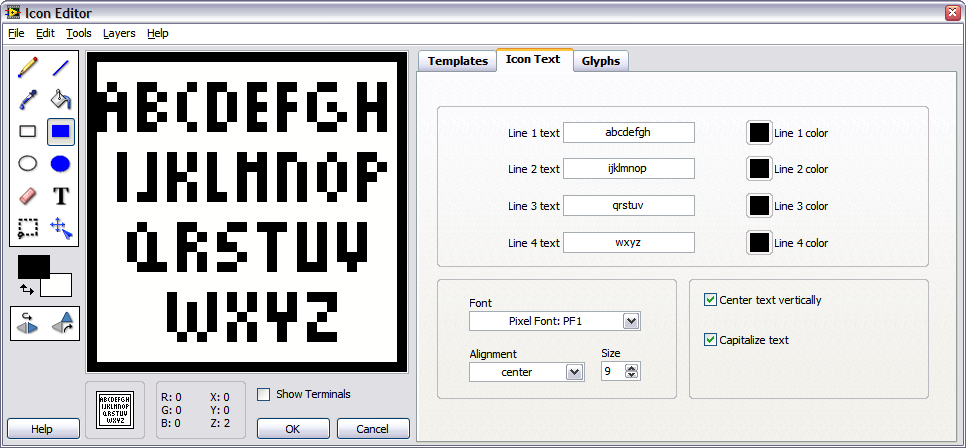
Task: Select the empty Ellipse tool
Action: click(28, 163)
